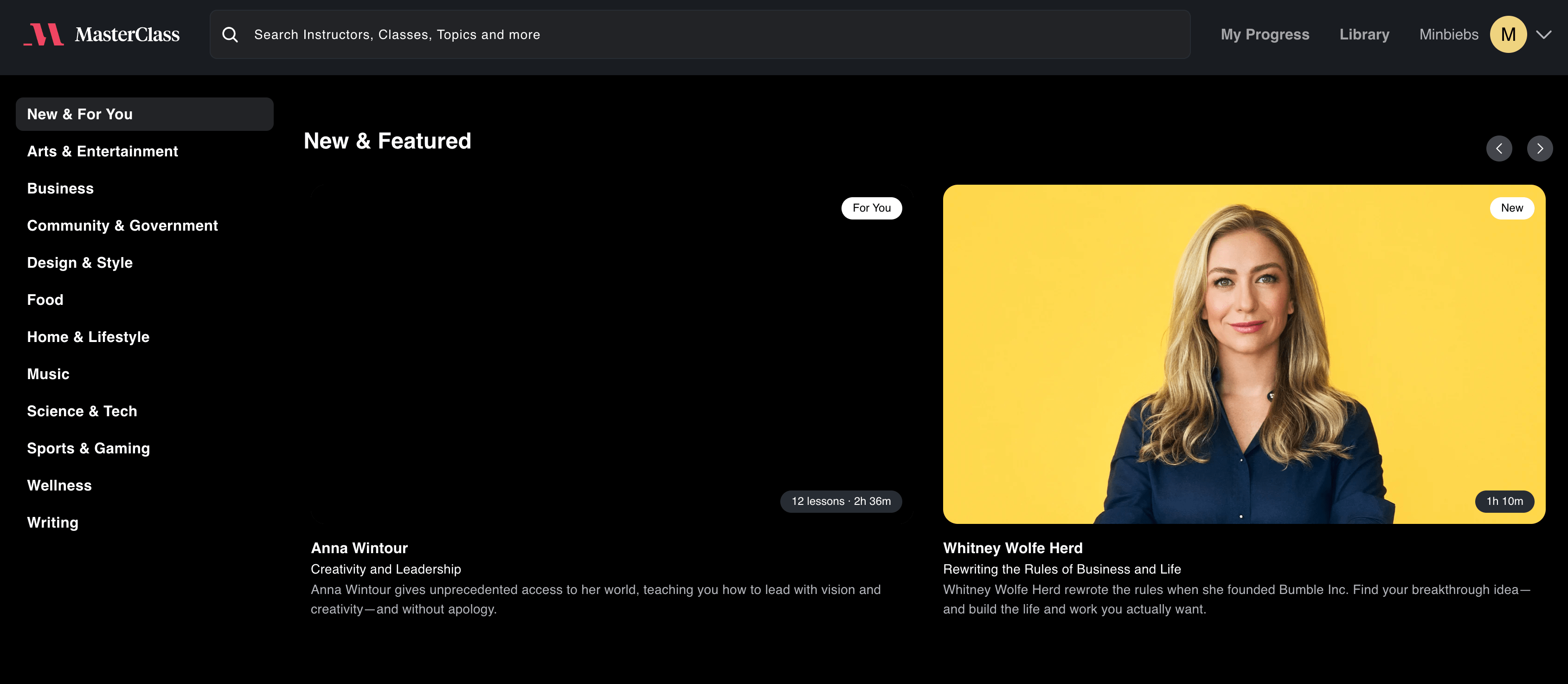The width and height of the screenshot is (1568, 684).
Task: Select Community & Government category
Action: (x=122, y=226)
